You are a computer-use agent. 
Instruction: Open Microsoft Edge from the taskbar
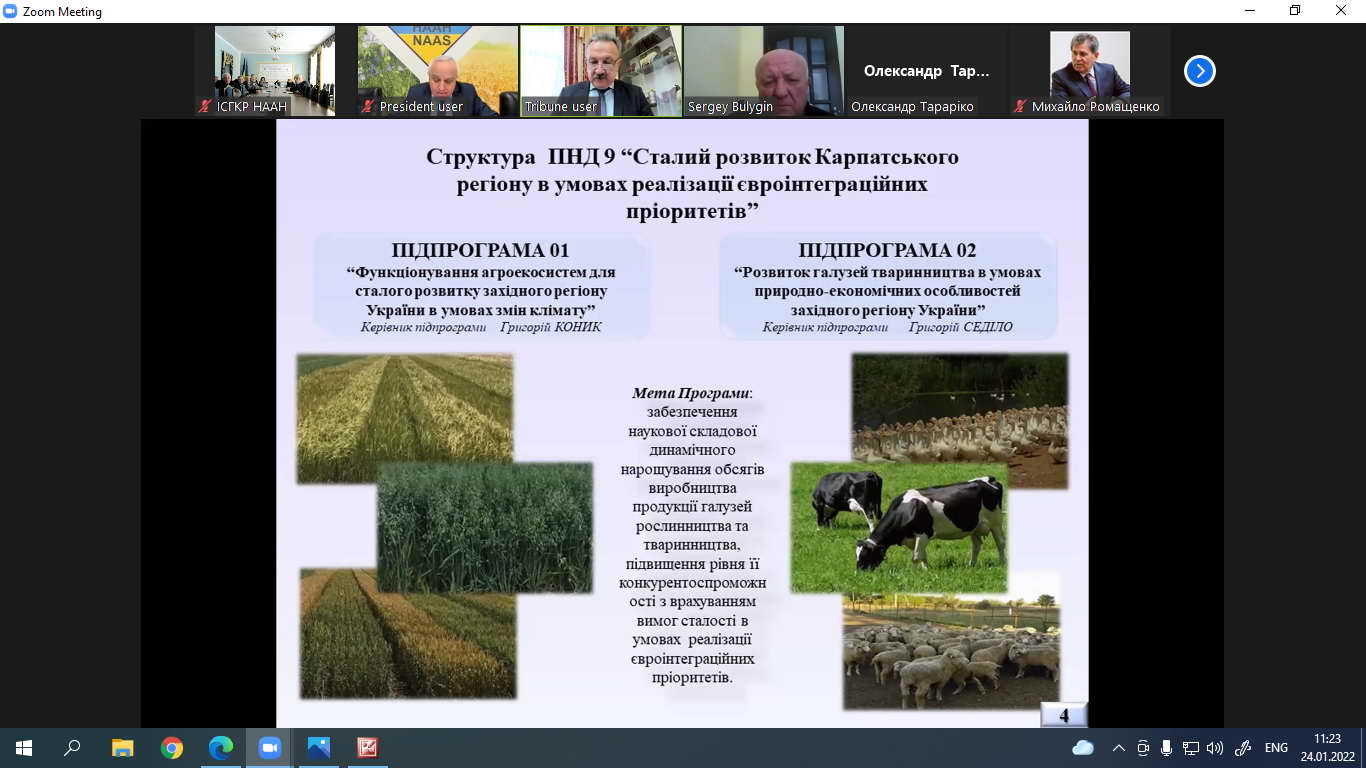(x=220, y=747)
